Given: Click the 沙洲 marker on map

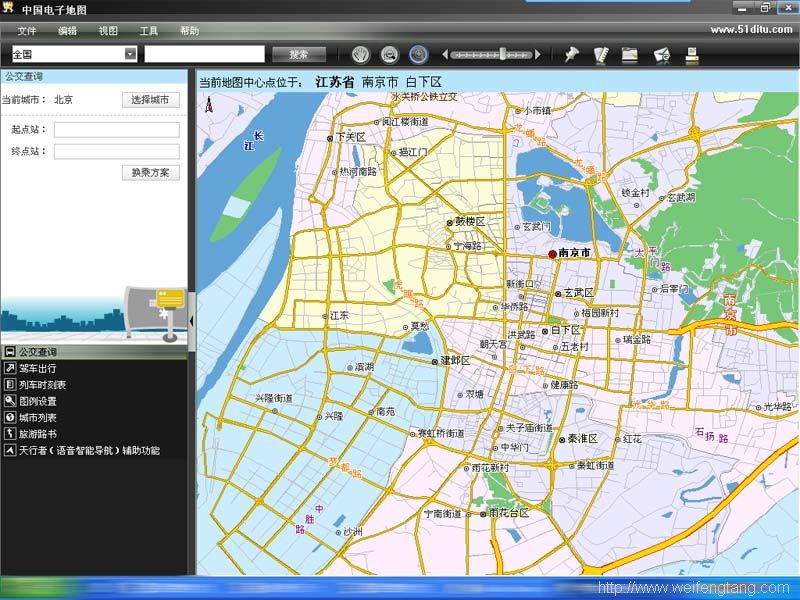Looking at the screenshot, I should pos(338,533).
